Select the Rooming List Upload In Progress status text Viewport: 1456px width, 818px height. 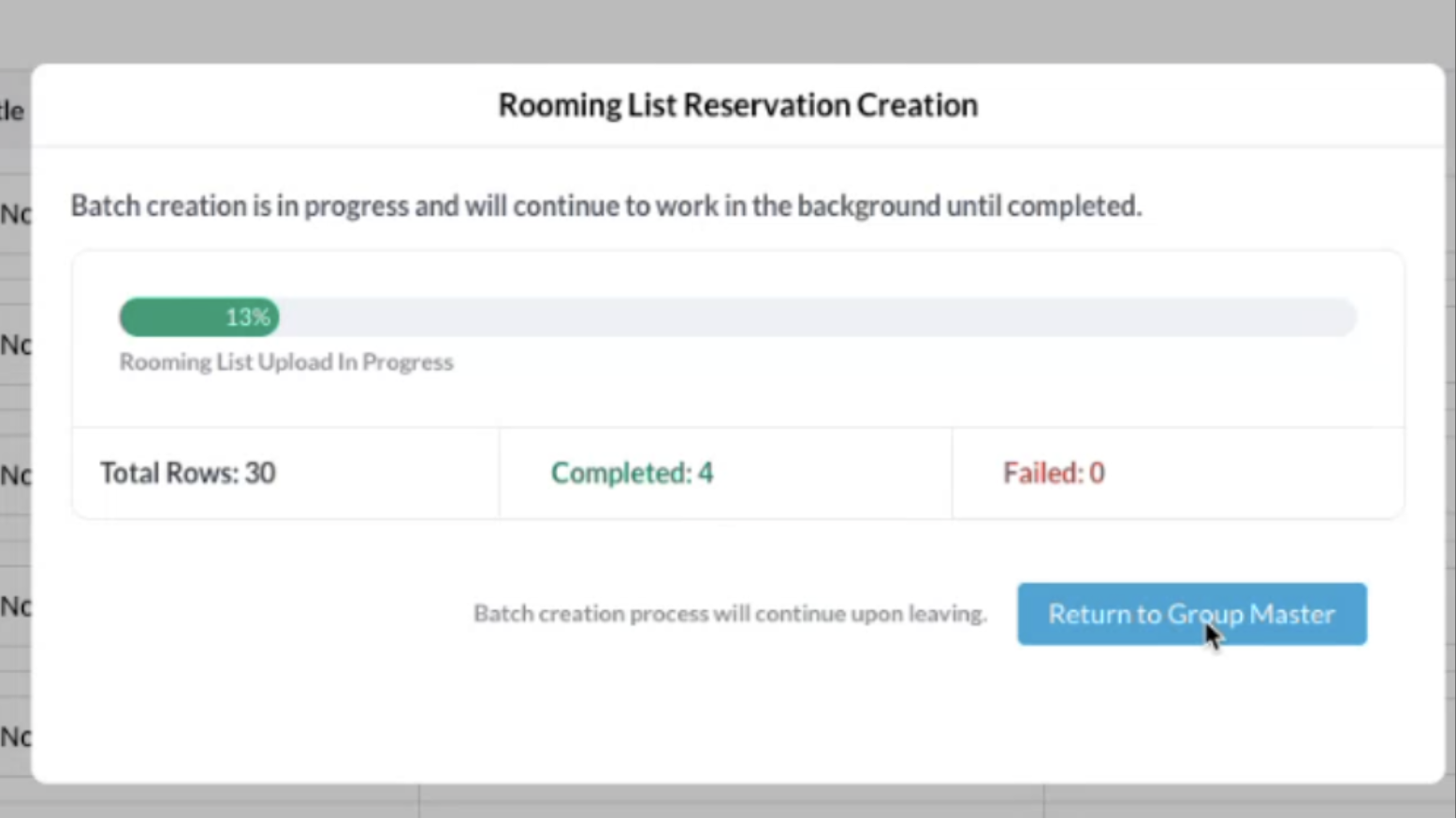coord(285,362)
